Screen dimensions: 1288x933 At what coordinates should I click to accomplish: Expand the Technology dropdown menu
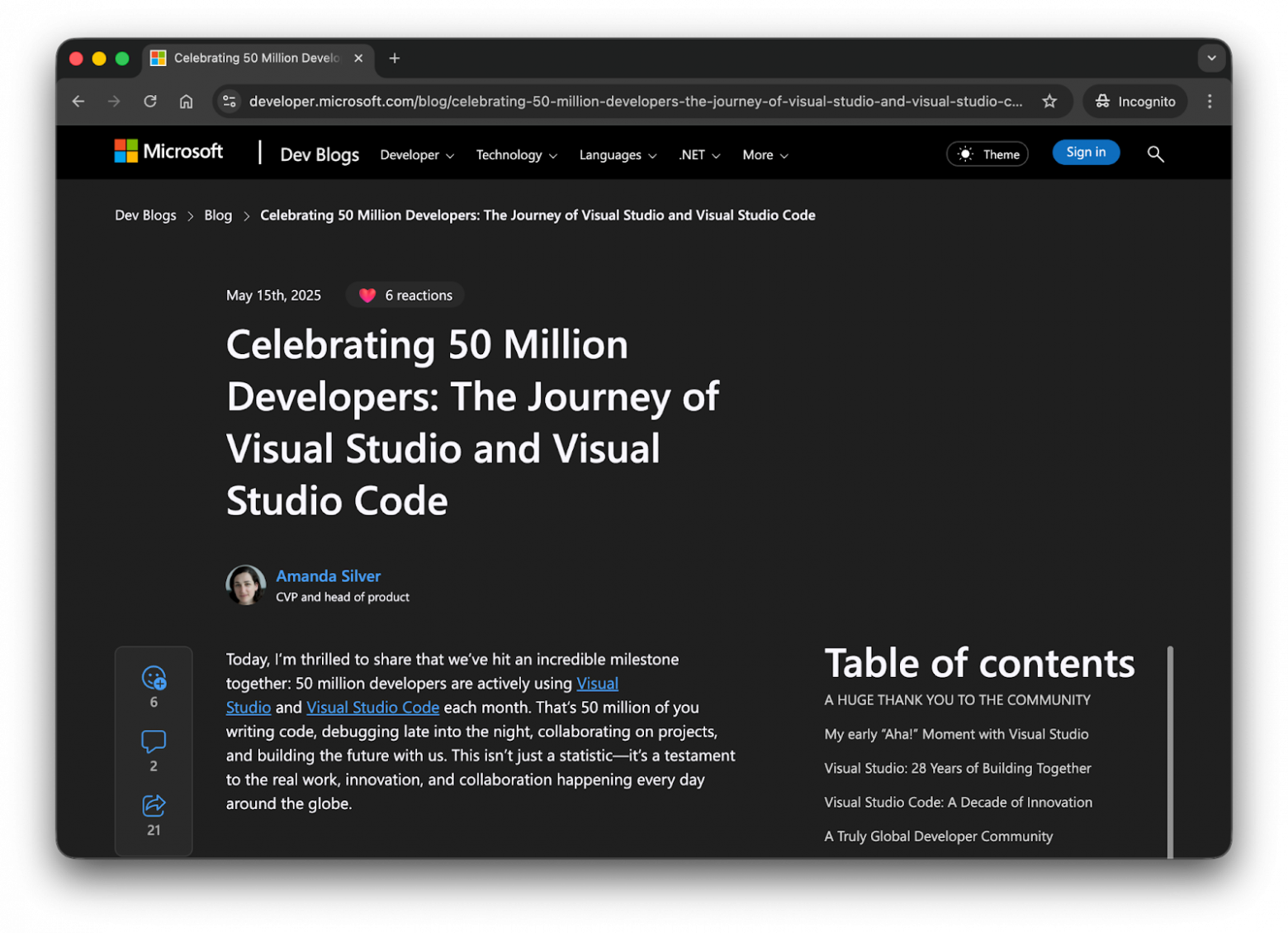coord(516,155)
